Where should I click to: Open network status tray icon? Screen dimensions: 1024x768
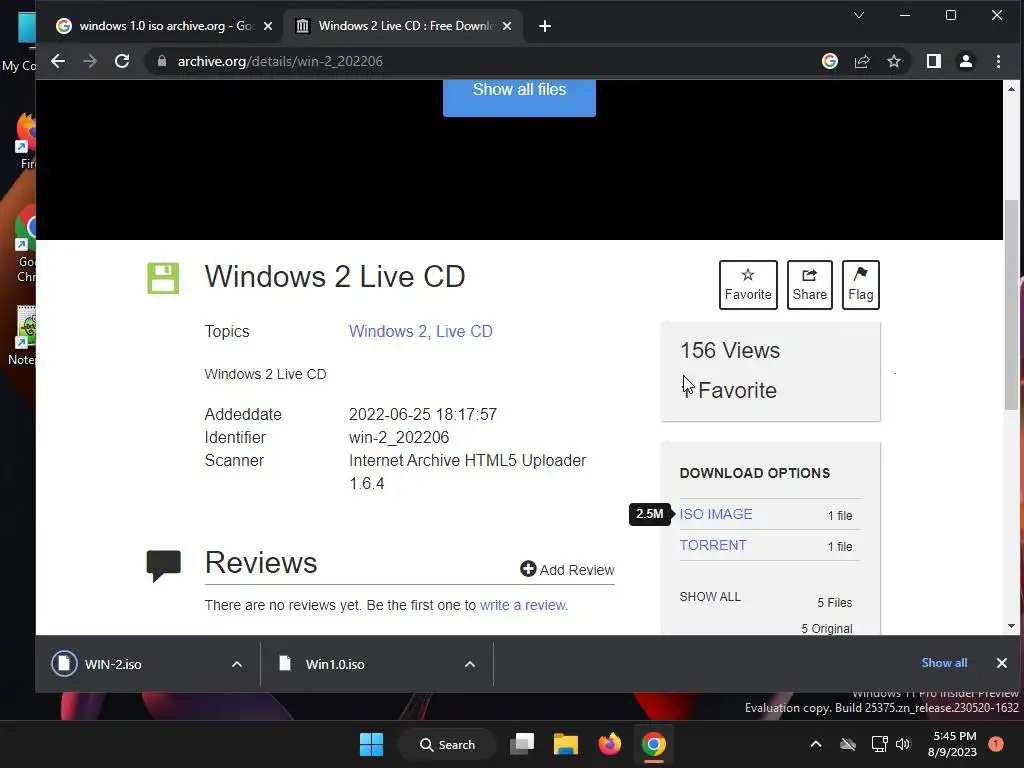[880, 744]
